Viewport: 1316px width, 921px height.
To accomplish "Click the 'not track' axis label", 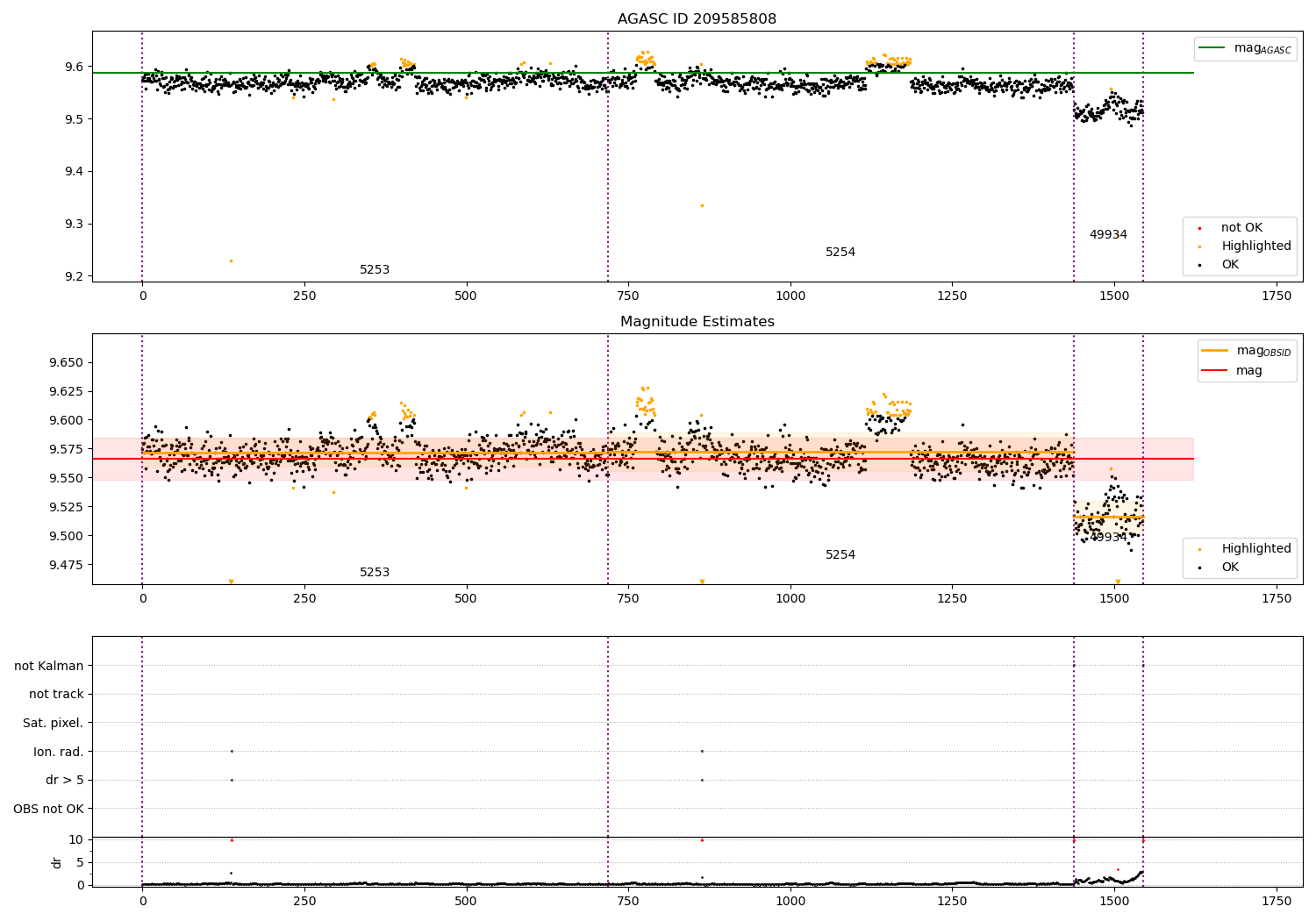I will (56, 695).
